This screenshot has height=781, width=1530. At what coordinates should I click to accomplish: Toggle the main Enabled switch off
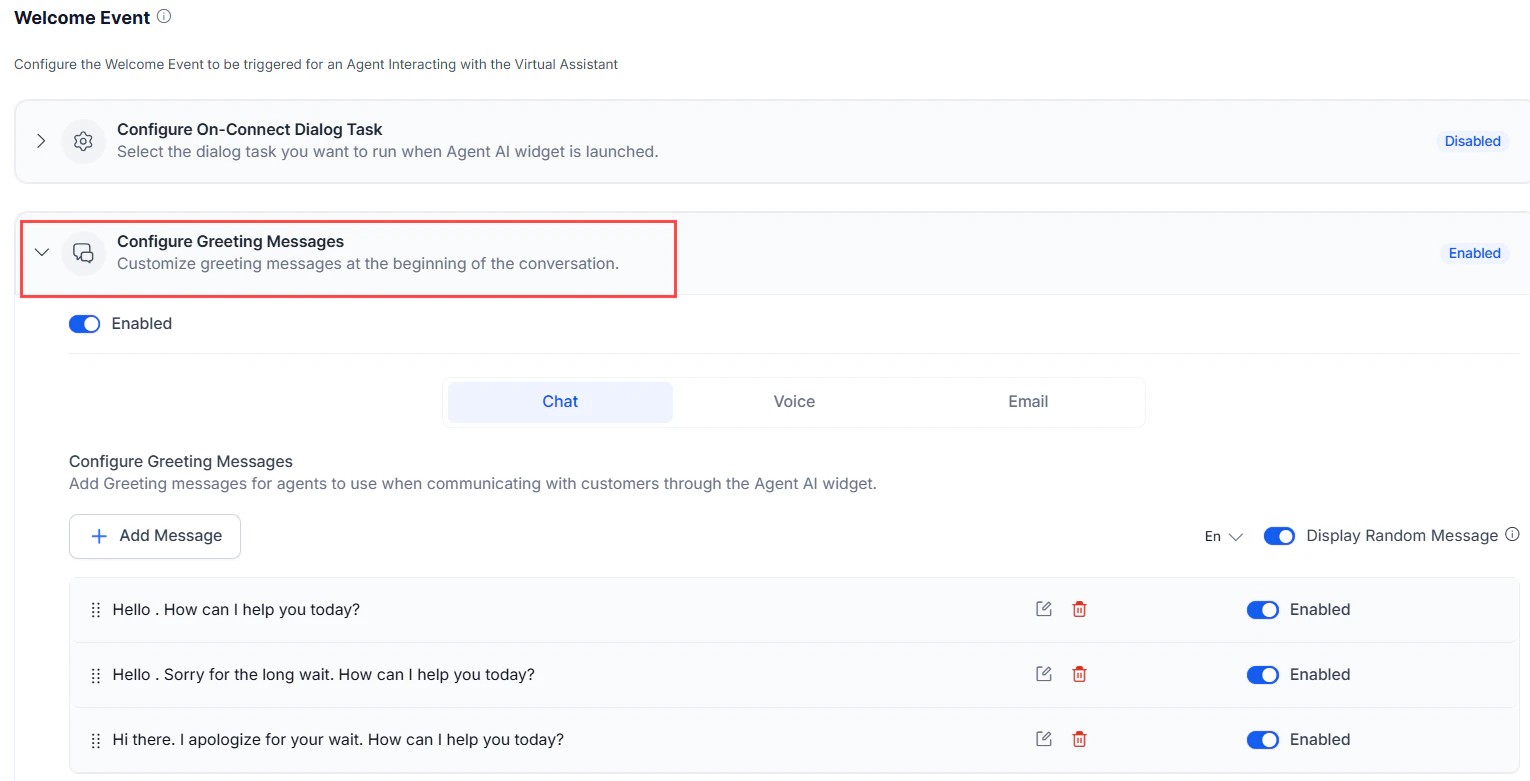84,323
